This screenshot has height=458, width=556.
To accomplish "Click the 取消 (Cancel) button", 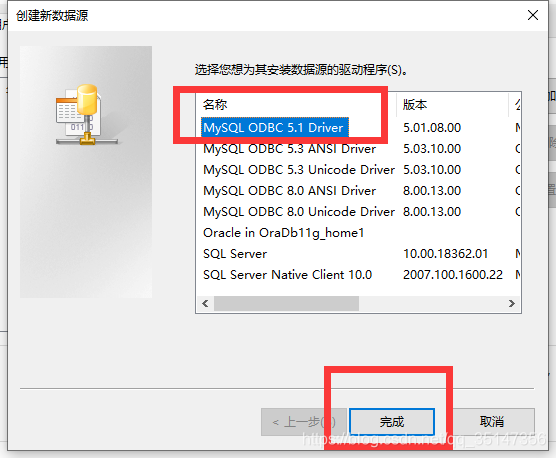I will 492,421.
